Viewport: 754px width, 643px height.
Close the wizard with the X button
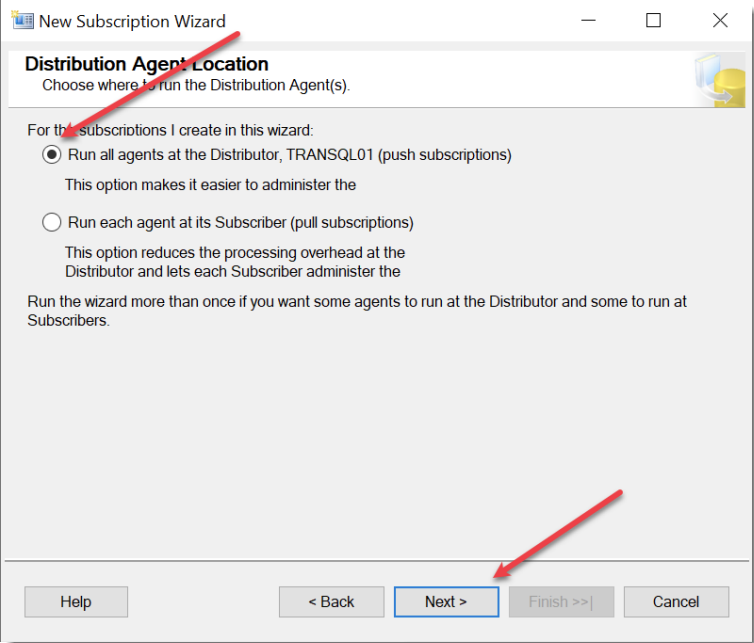click(x=720, y=20)
